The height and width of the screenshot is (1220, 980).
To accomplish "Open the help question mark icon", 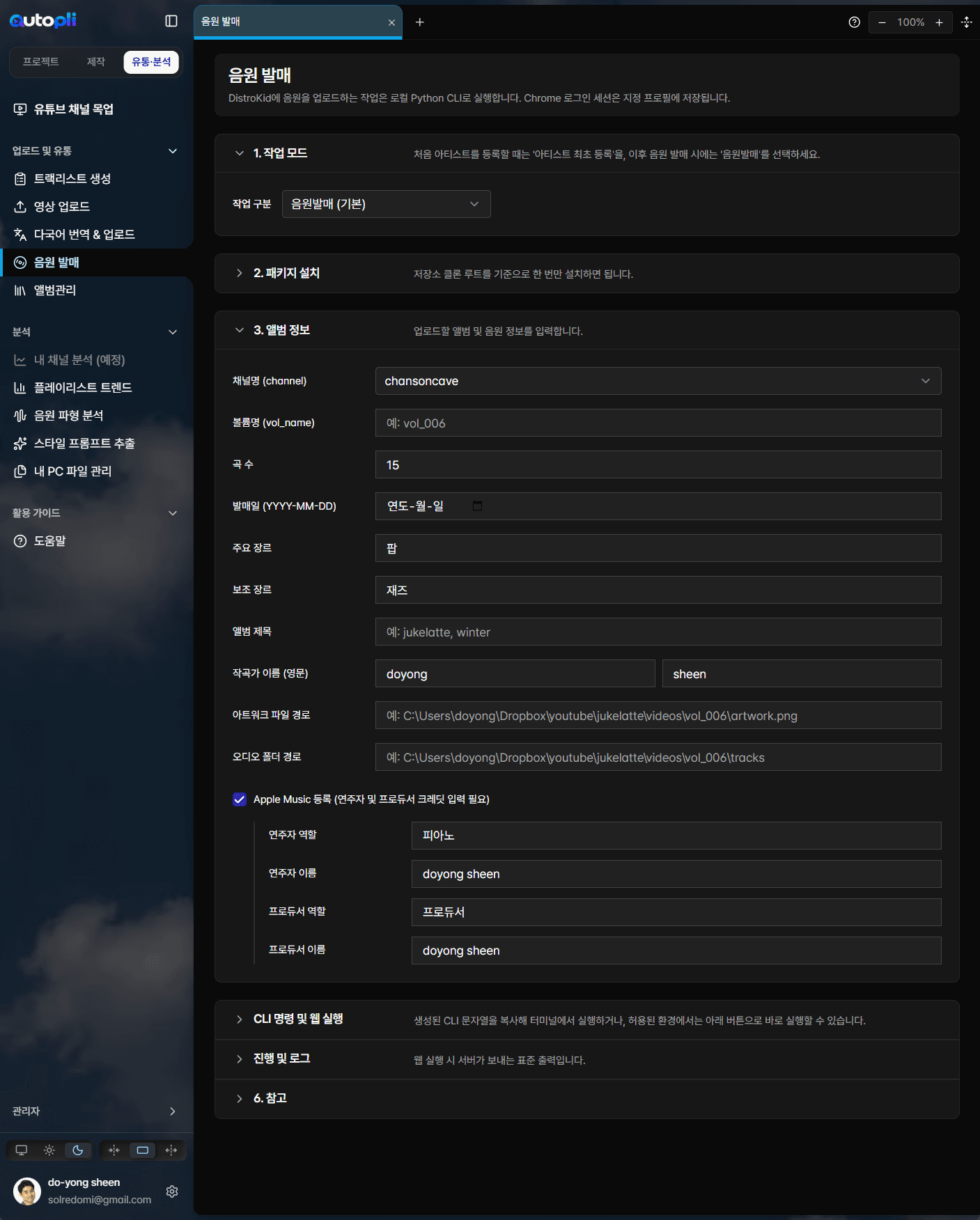I will pyautogui.click(x=854, y=22).
